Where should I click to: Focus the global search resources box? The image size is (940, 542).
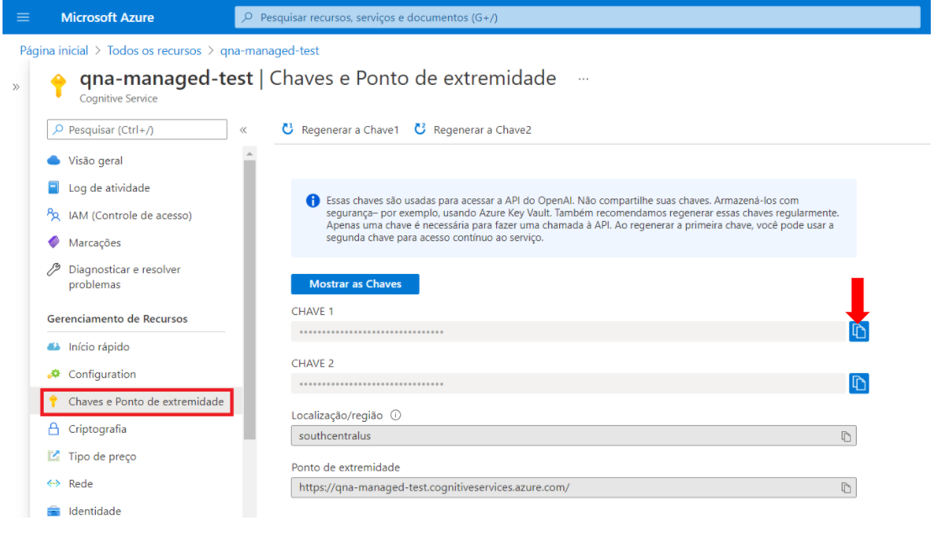coord(577,17)
